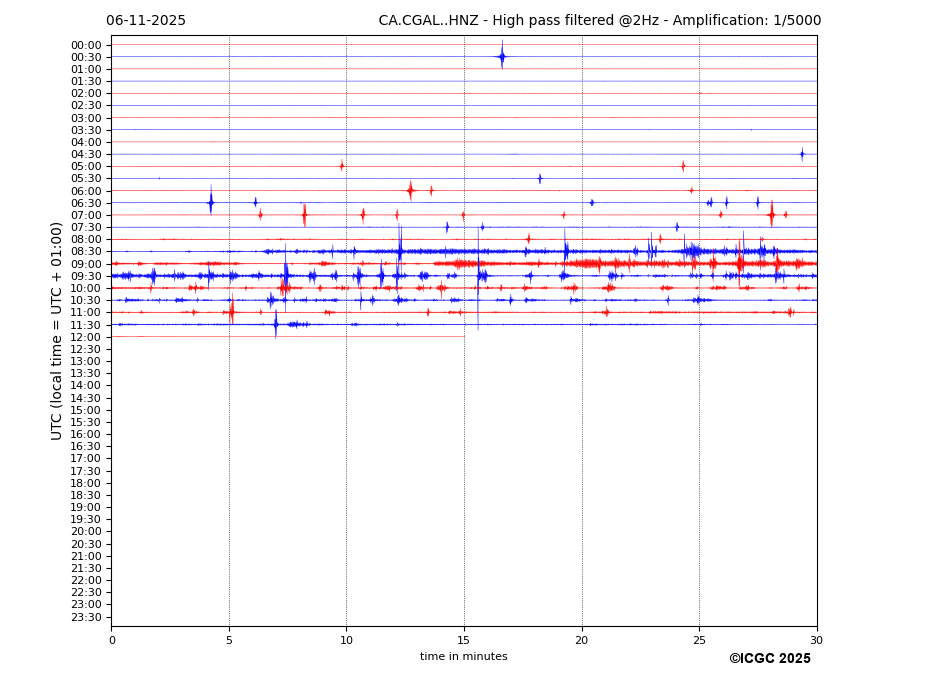Click the "time in minutes" axis label
This screenshot has width=927, height=696.
coord(463,657)
